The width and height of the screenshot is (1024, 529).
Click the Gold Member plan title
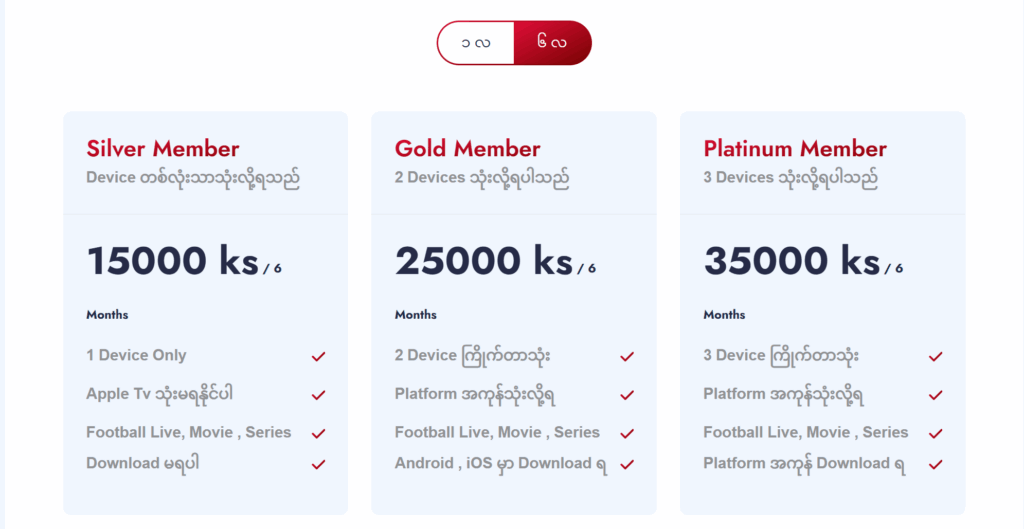pyautogui.click(x=468, y=149)
